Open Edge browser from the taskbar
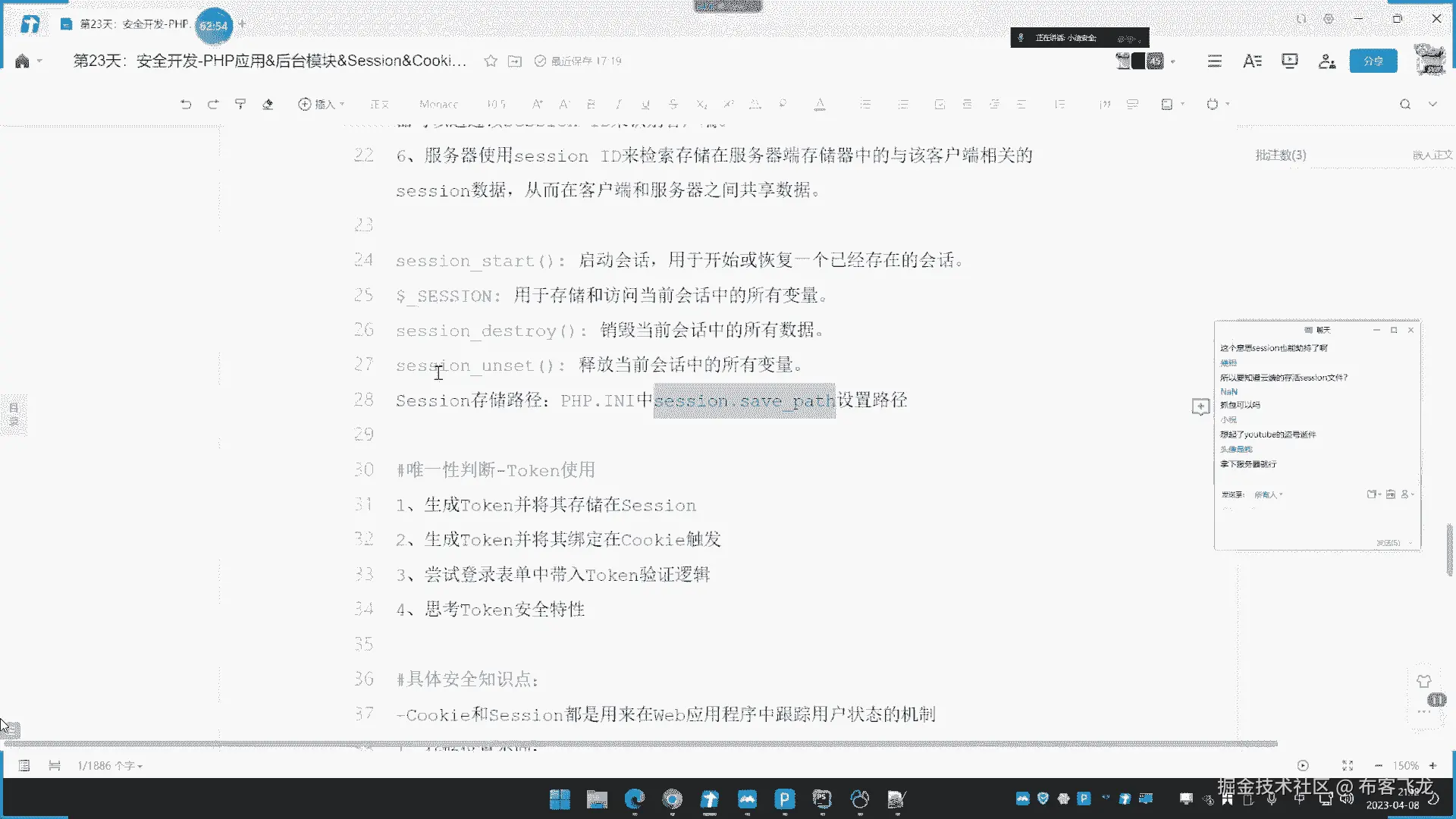This screenshot has height=819, width=1456. [634, 799]
